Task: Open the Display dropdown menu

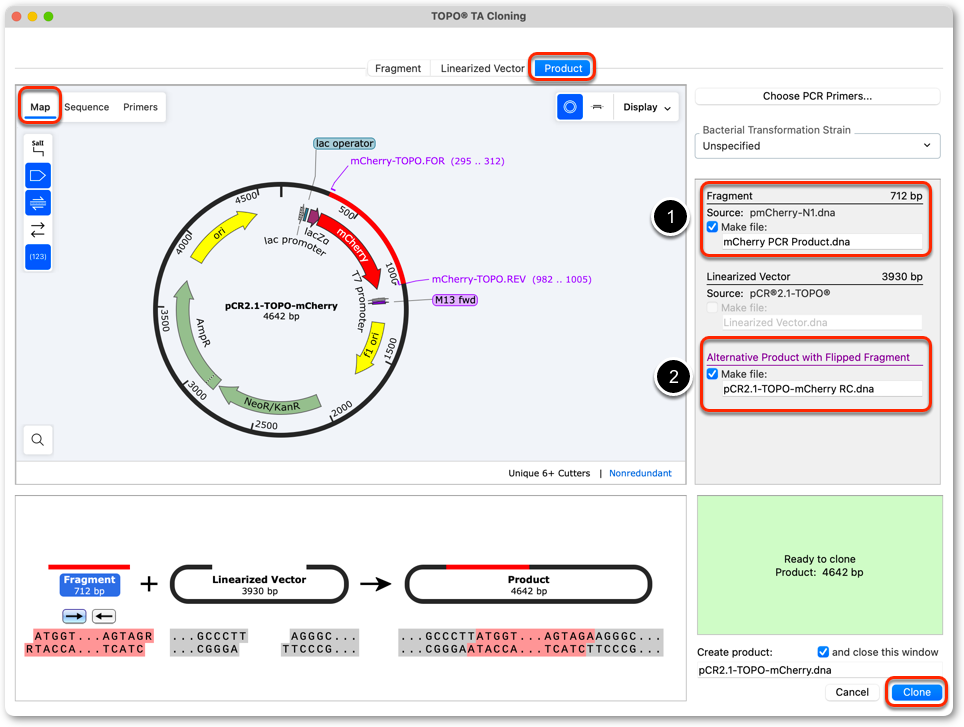Action: 646,107
